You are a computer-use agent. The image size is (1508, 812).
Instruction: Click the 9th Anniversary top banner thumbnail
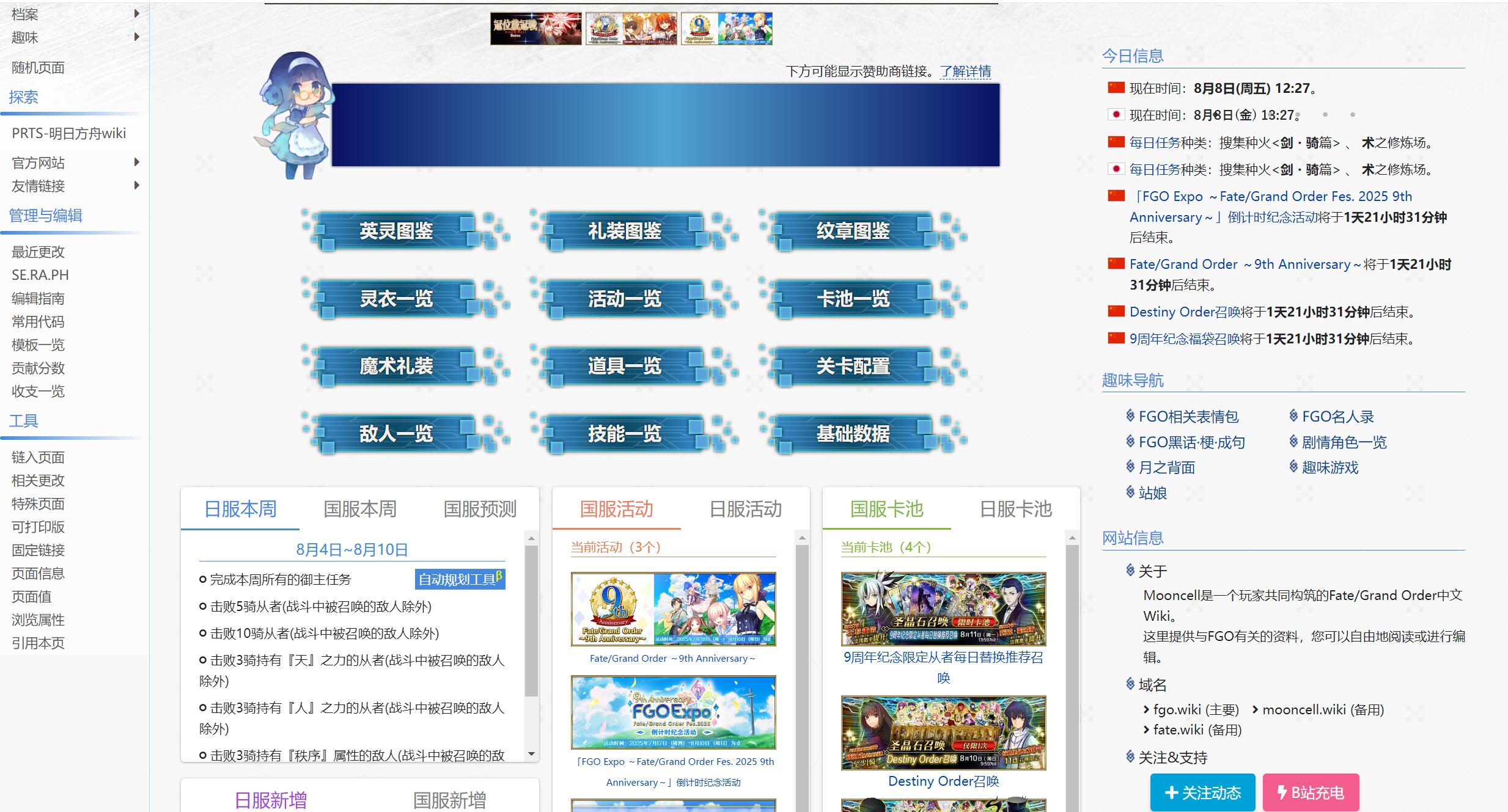(727, 29)
